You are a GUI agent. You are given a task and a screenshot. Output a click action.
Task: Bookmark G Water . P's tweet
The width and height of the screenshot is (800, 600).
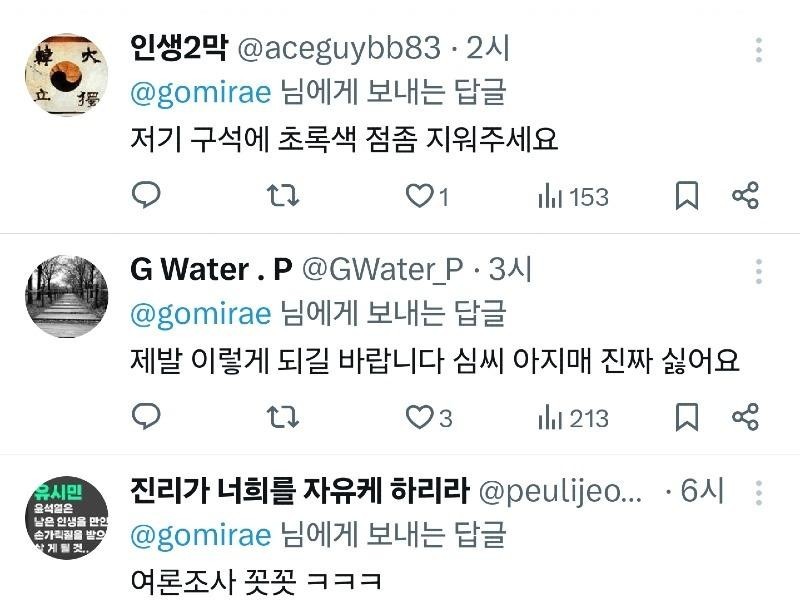click(686, 417)
